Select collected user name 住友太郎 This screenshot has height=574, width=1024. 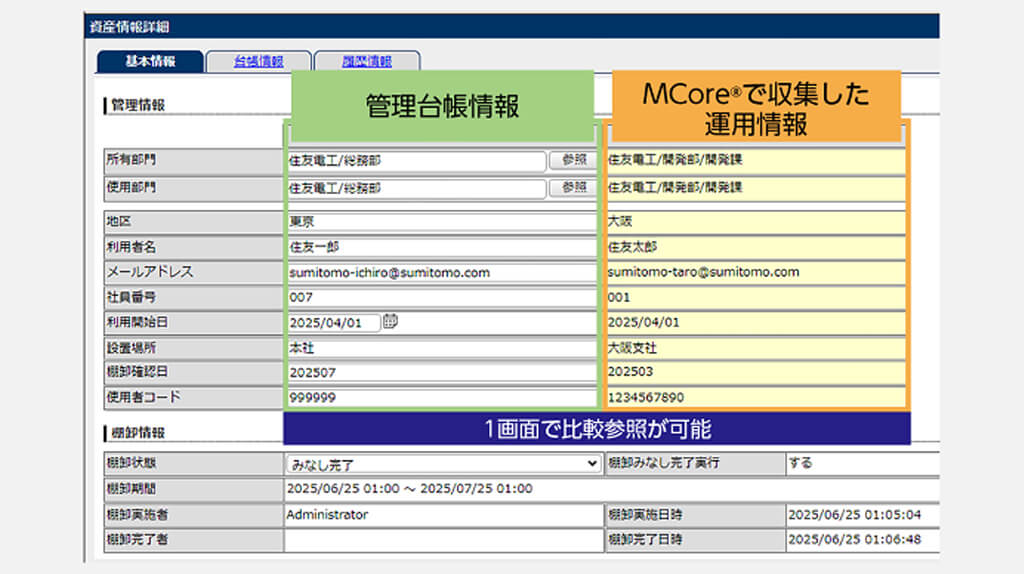tap(632, 247)
